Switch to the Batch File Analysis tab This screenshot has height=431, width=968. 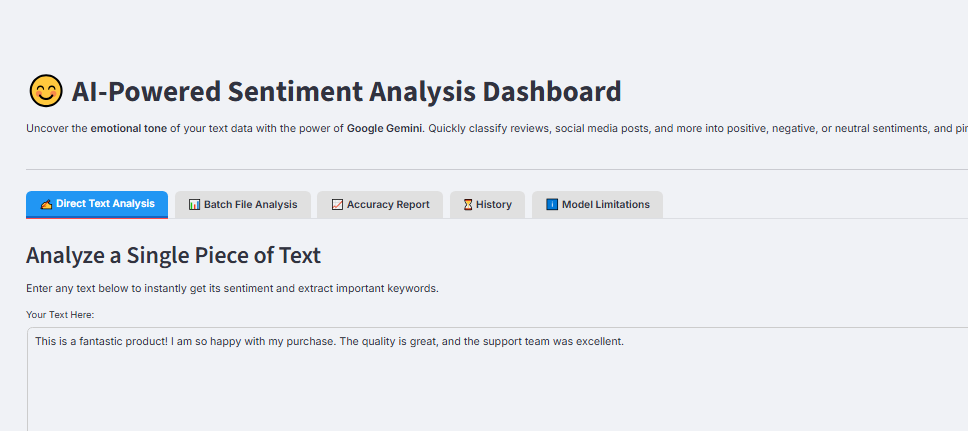point(243,204)
